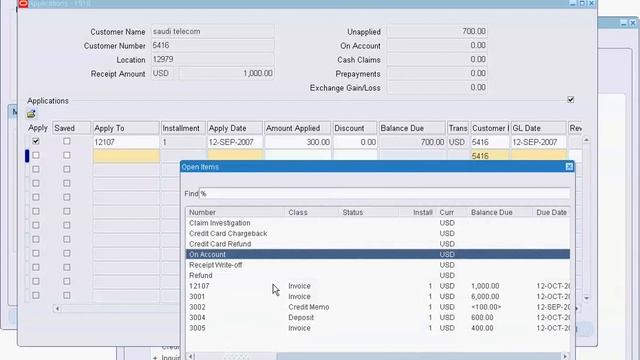Select invoice 3001 in Open Items
The width and height of the screenshot is (640, 360).
click(x=378, y=297)
